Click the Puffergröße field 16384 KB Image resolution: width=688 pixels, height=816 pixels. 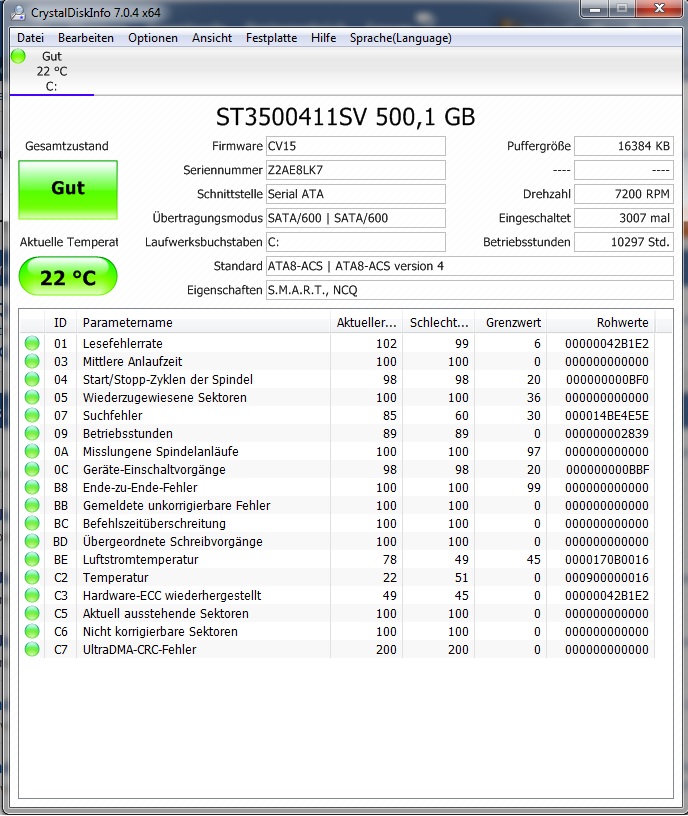pos(624,146)
